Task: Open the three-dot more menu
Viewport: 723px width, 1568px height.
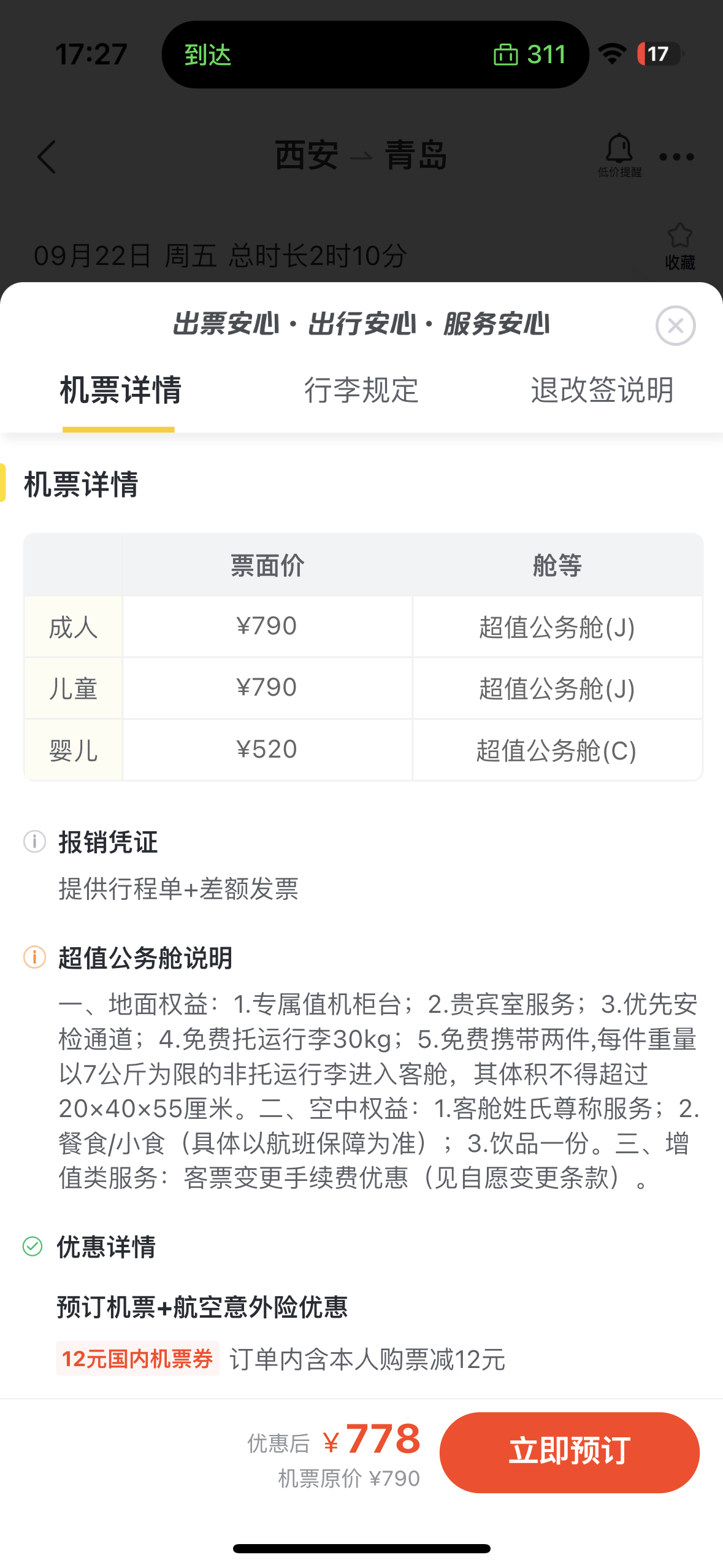Action: point(676,157)
